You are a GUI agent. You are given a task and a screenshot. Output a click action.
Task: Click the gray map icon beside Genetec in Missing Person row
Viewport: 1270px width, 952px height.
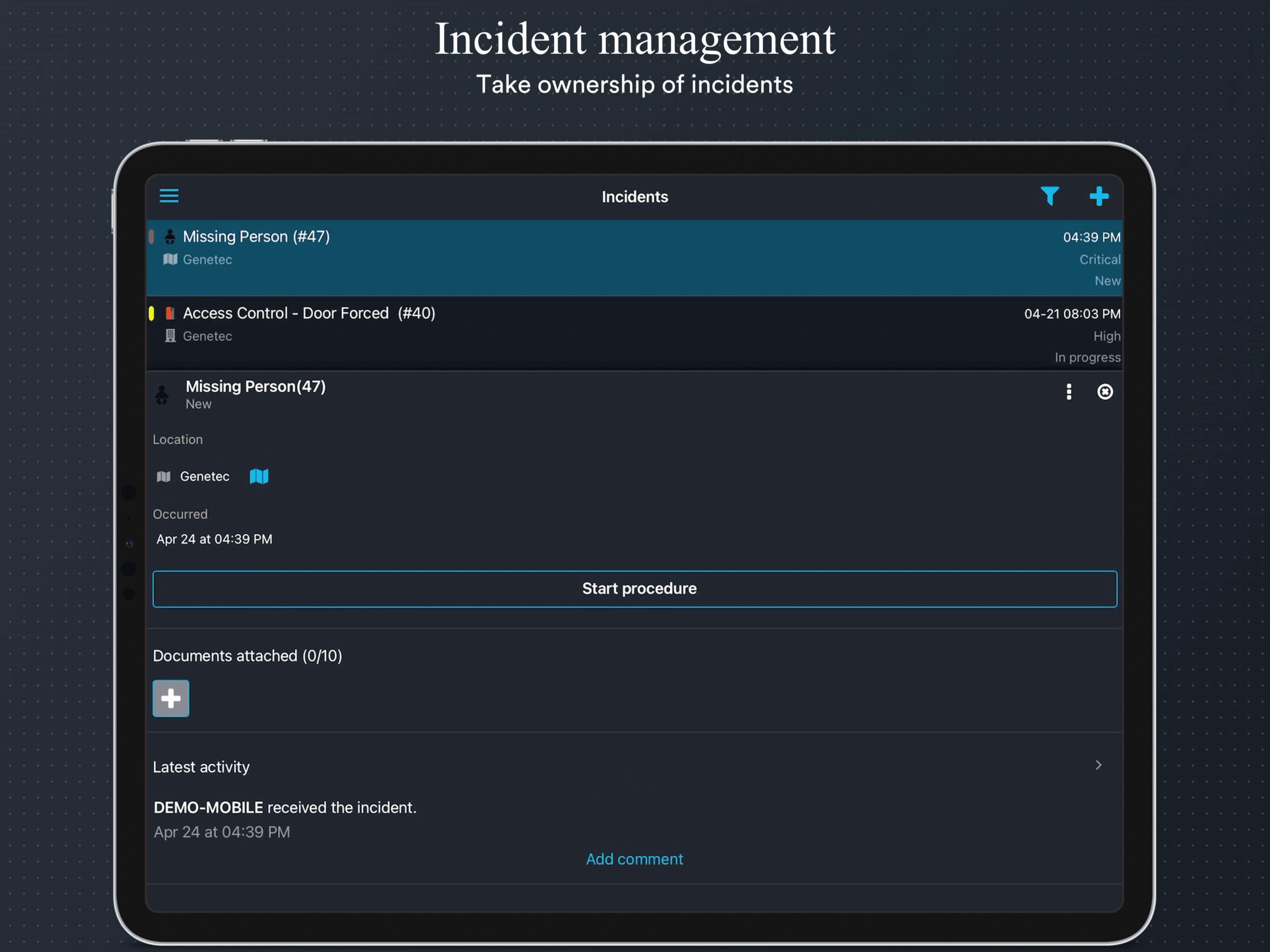170,259
